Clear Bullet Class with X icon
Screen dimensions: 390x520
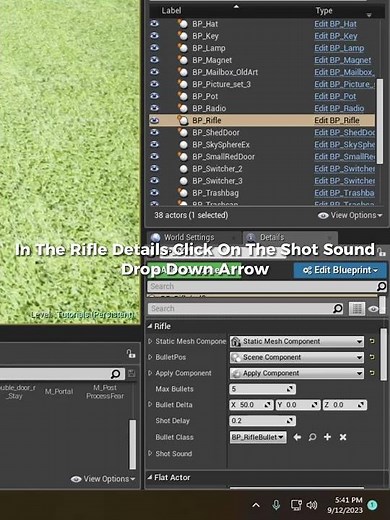(x=343, y=437)
